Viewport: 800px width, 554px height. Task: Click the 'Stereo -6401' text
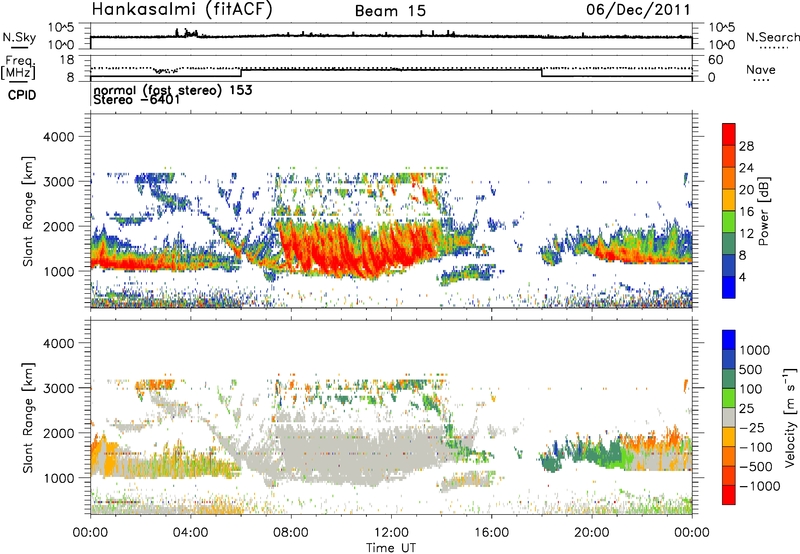pyautogui.click(x=137, y=99)
